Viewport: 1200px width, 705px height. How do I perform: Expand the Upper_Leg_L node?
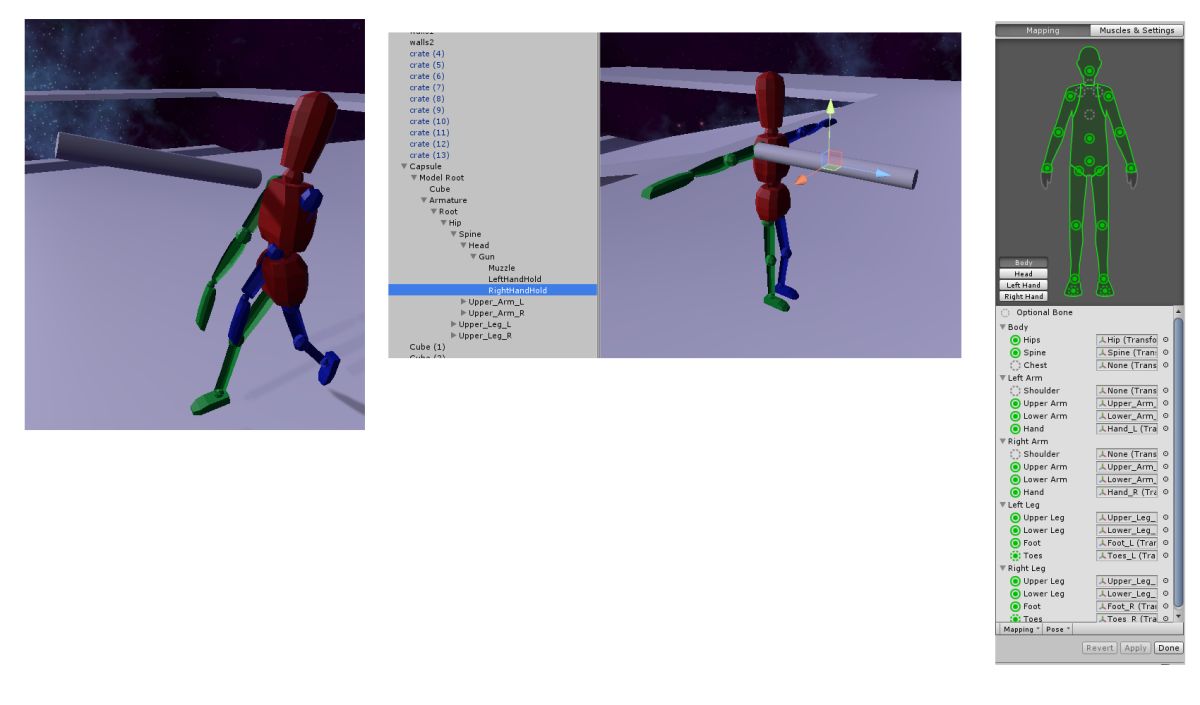(x=454, y=324)
